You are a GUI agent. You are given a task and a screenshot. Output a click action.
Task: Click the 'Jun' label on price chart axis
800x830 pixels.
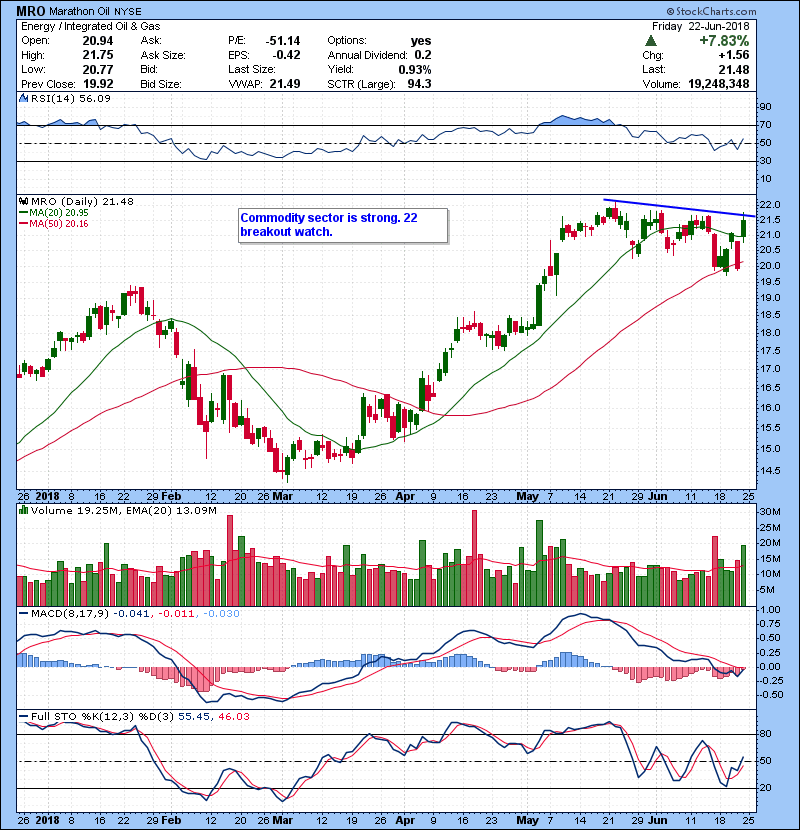point(658,497)
